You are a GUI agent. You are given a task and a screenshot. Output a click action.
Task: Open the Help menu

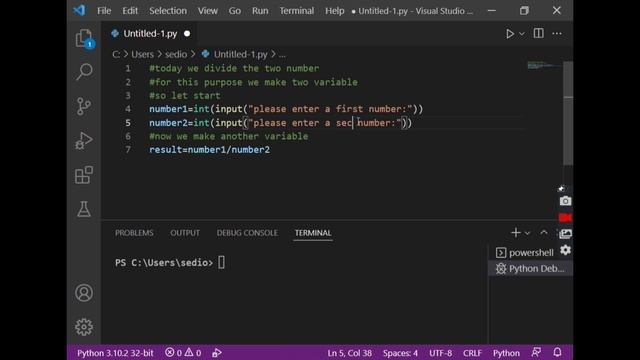pyautogui.click(x=334, y=11)
